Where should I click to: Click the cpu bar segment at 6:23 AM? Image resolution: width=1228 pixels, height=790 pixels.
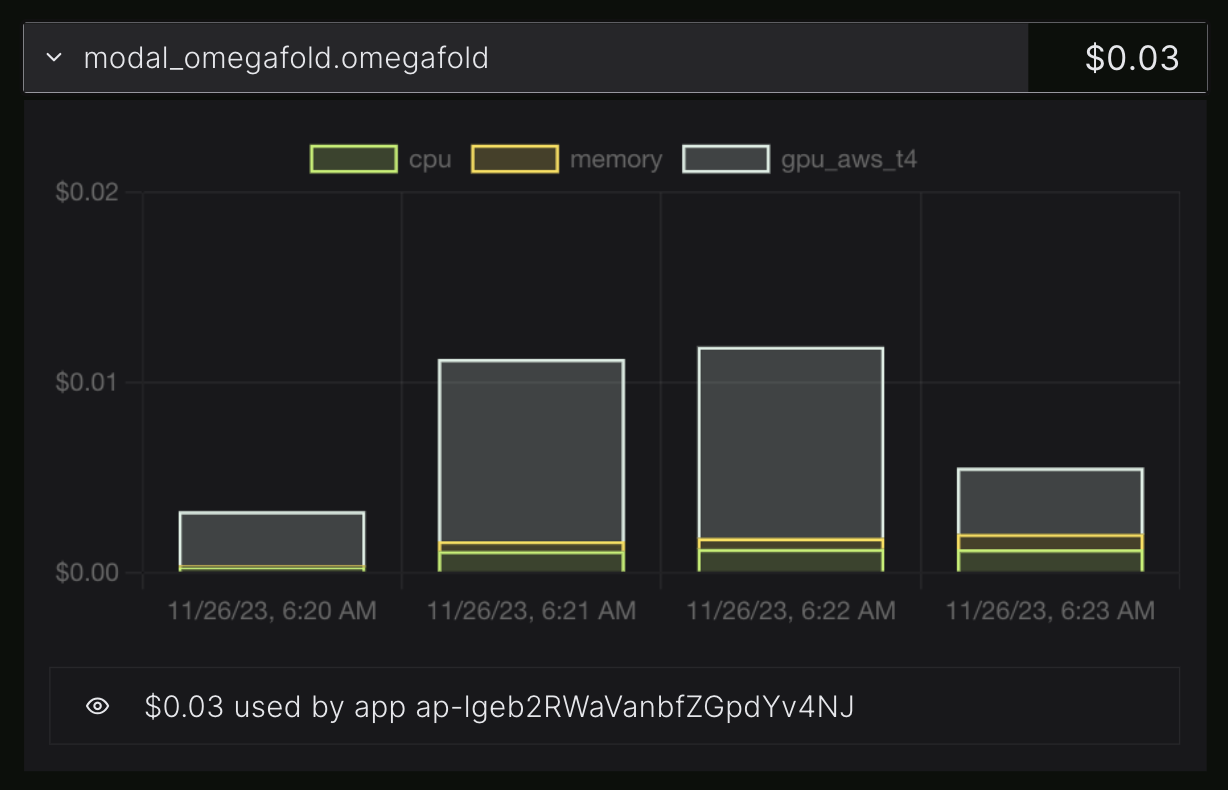coord(1050,560)
